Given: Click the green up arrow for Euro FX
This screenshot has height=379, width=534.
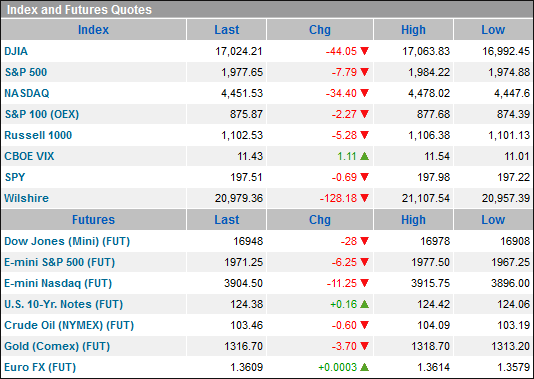Looking at the screenshot, I should pos(364,367).
